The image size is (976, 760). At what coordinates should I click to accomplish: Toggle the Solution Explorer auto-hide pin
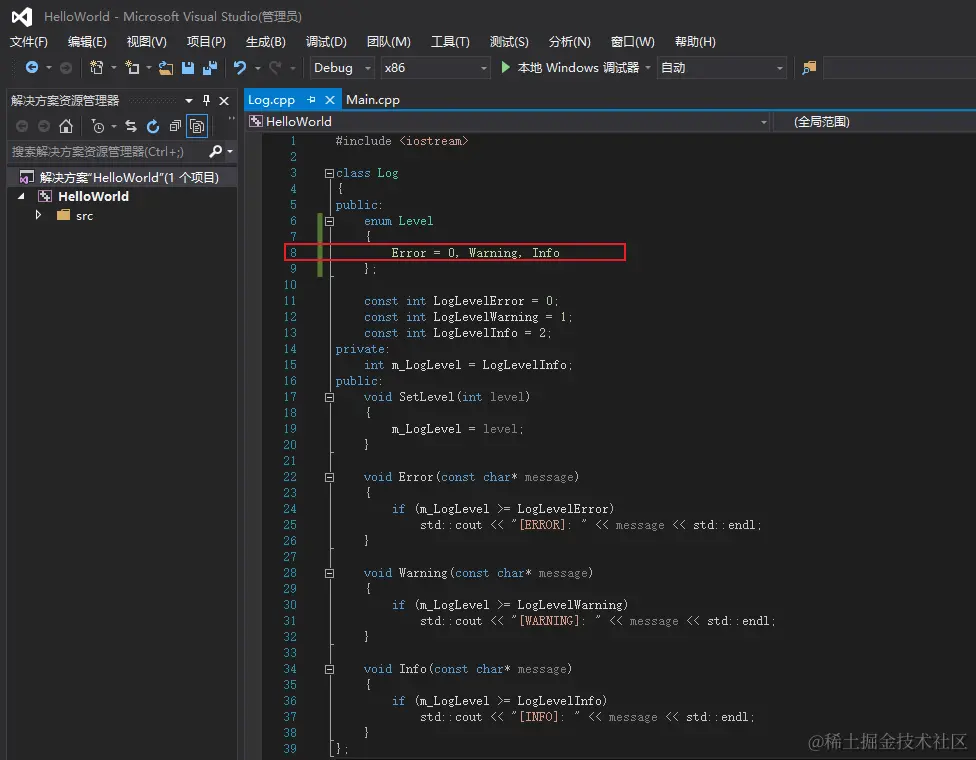(x=207, y=100)
